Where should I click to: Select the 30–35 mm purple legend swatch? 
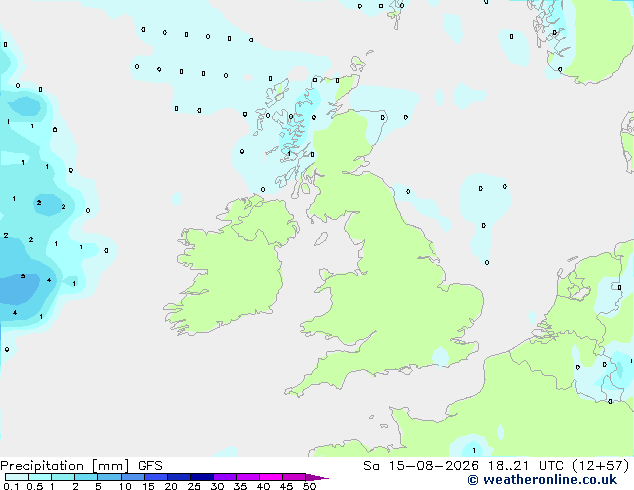(x=225, y=477)
